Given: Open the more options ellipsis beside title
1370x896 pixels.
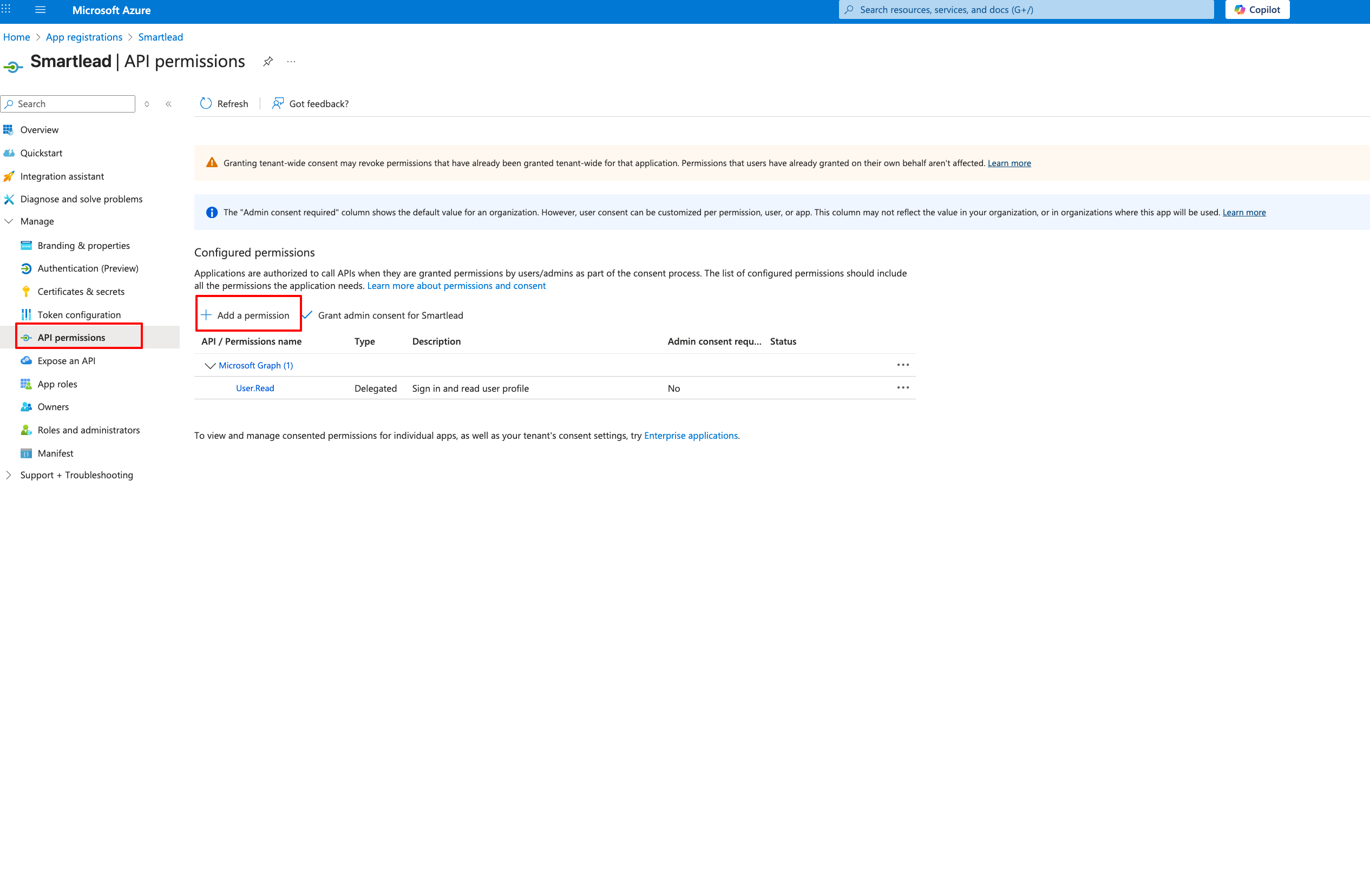Looking at the screenshot, I should coord(291,62).
